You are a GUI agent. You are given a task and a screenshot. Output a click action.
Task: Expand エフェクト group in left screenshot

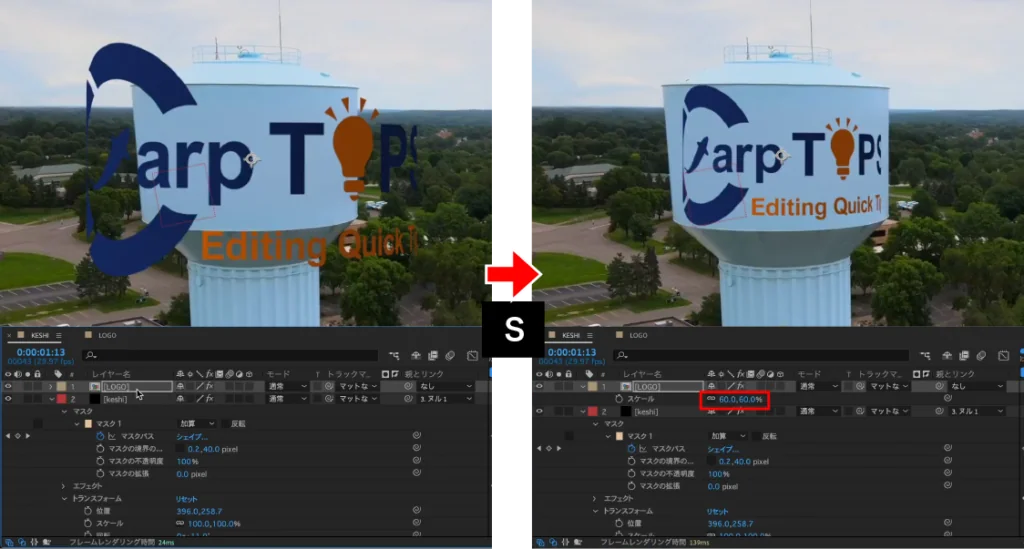tap(63, 486)
